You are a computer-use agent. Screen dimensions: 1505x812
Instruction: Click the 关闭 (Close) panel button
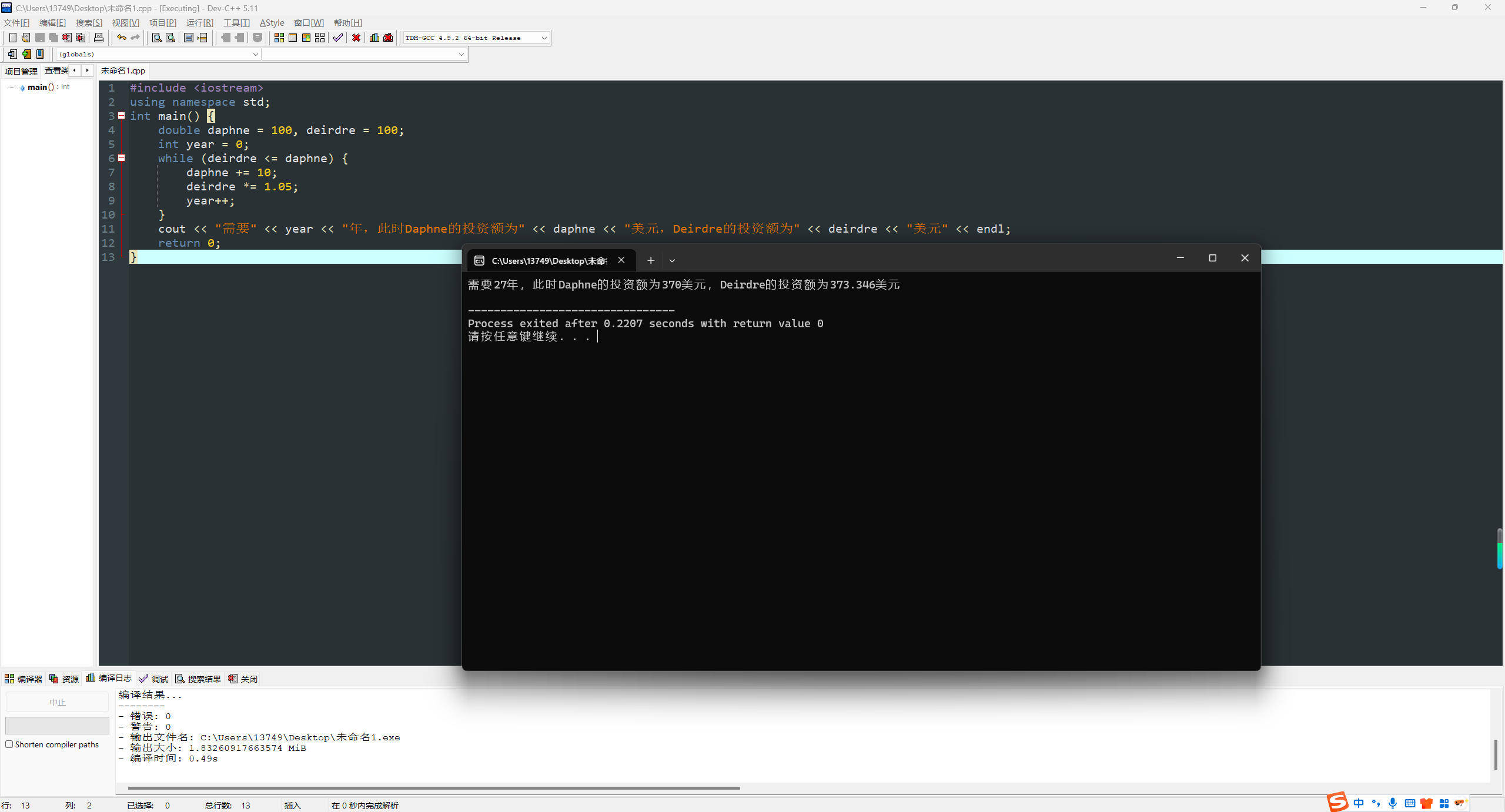point(243,679)
